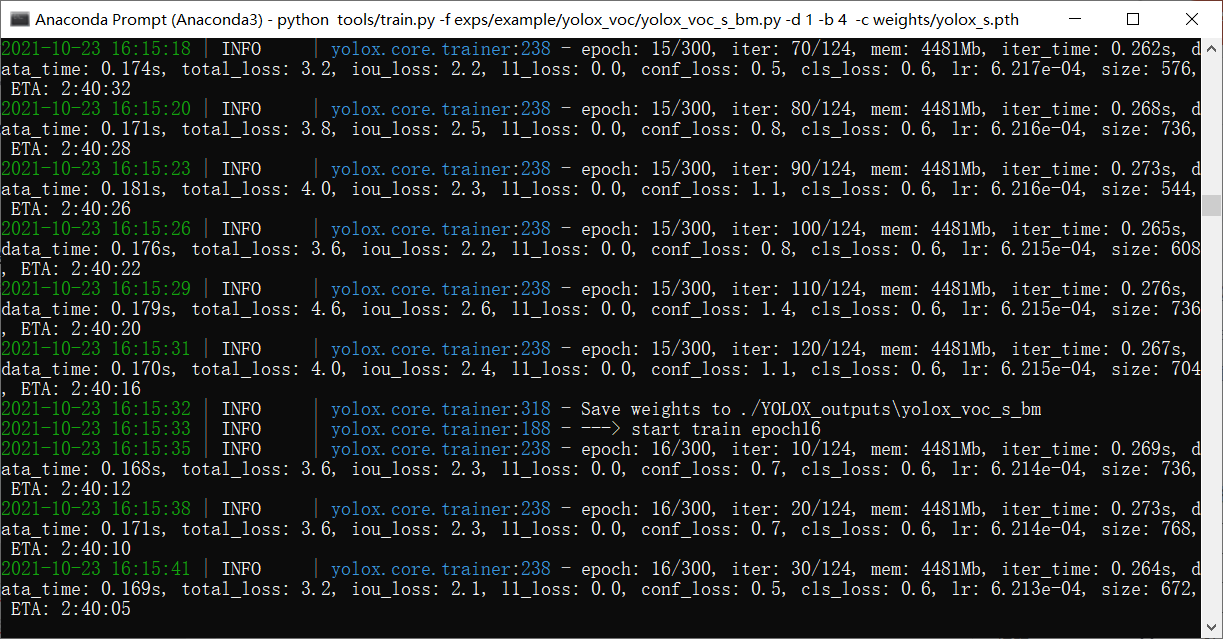Maximize the Anaconda Prompt window
This screenshot has width=1223, height=639.
tap(1132, 19)
